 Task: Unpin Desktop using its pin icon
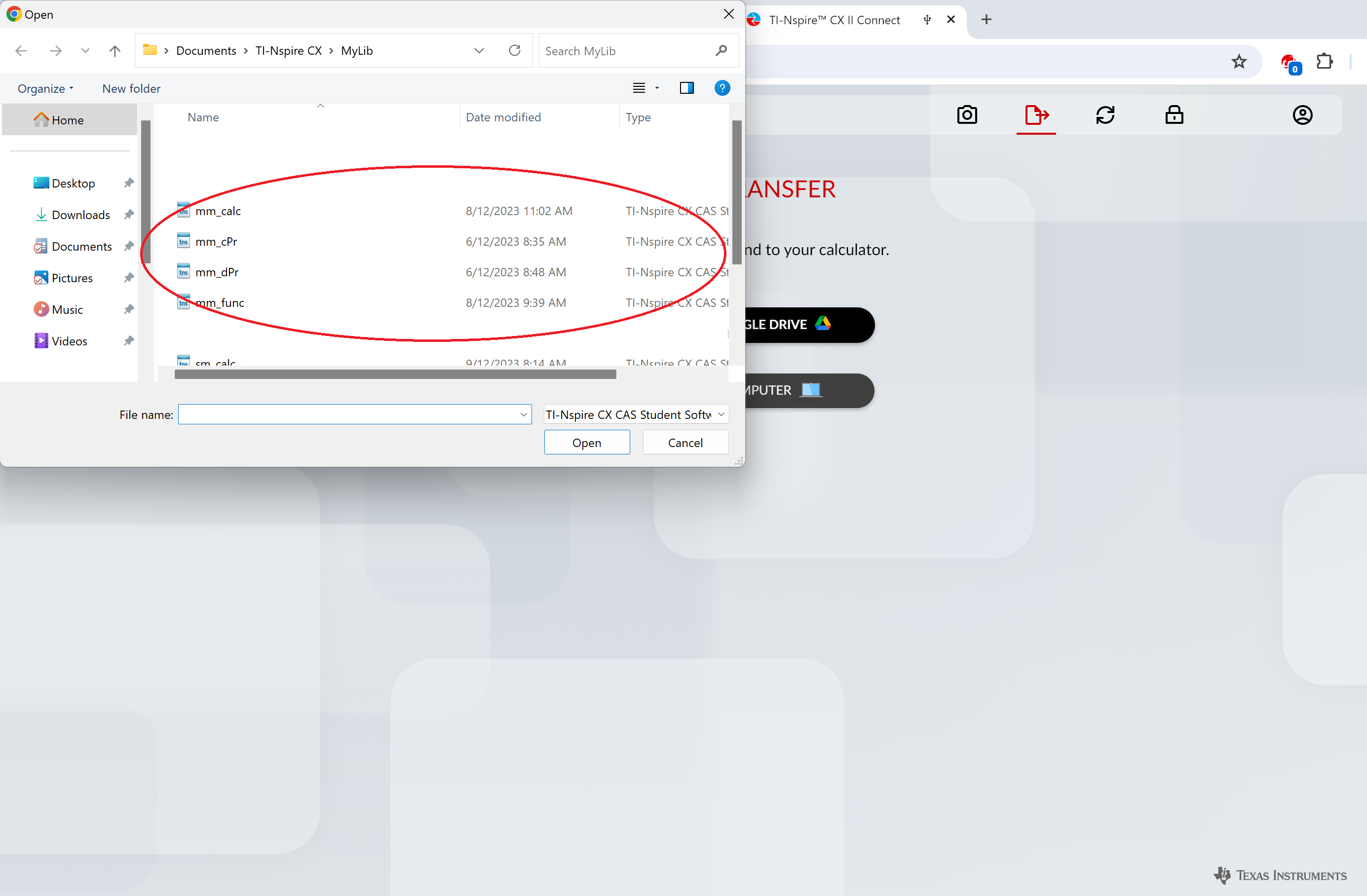[129, 183]
